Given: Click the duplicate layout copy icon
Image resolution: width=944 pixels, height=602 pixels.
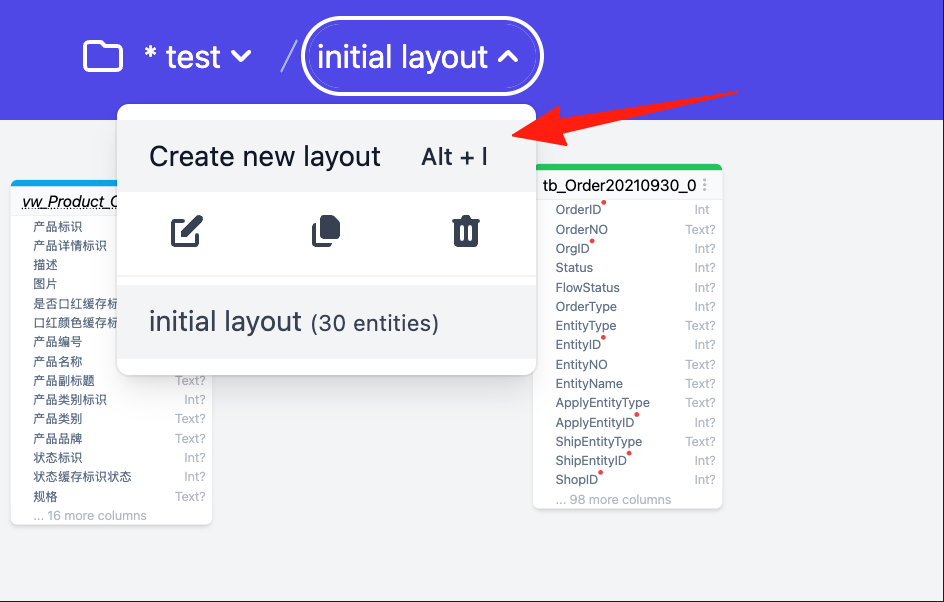Looking at the screenshot, I should (x=326, y=231).
